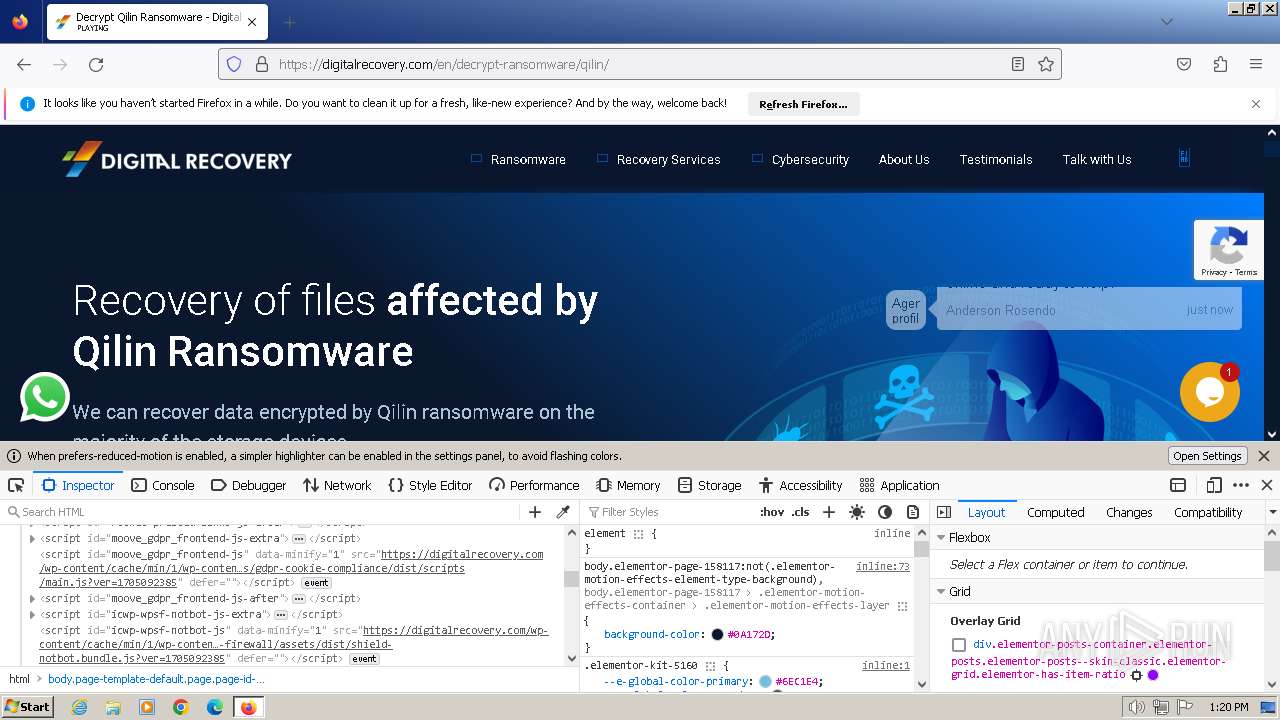Switch to Compatibility sidebar tab
Image resolution: width=1280 pixels, height=720 pixels.
(1208, 512)
